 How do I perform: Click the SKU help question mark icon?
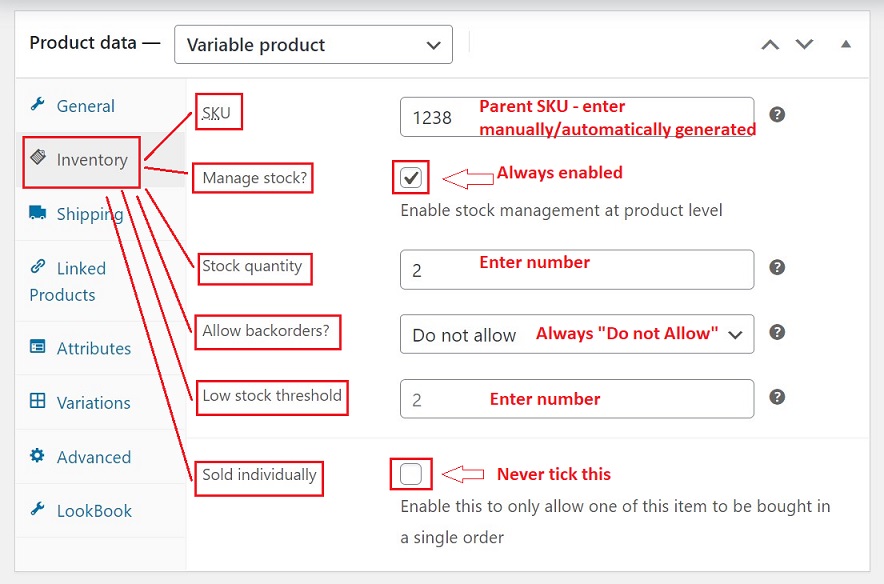(777, 115)
